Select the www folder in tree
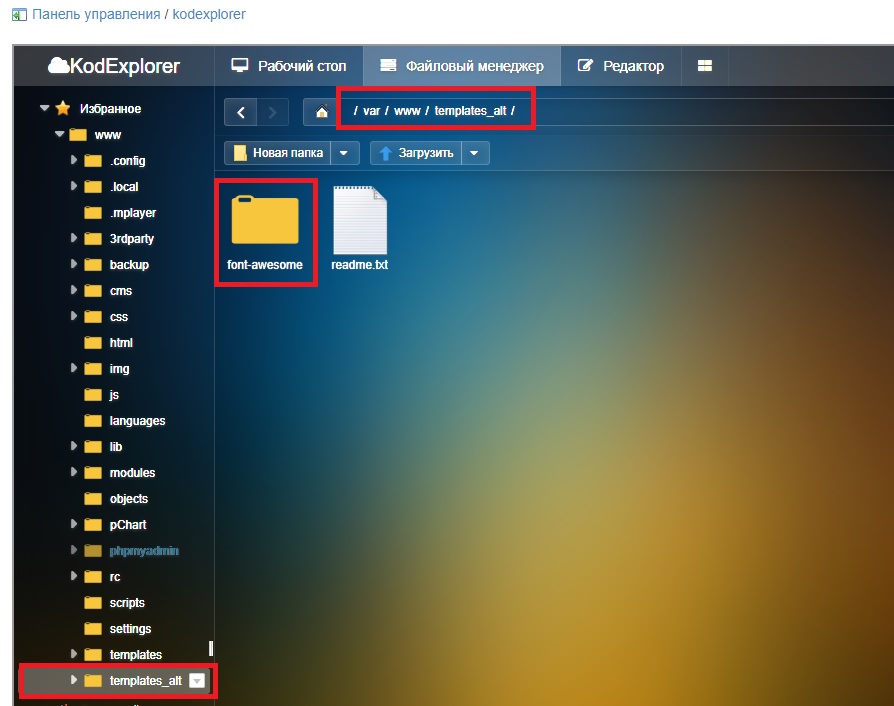 click(x=108, y=135)
